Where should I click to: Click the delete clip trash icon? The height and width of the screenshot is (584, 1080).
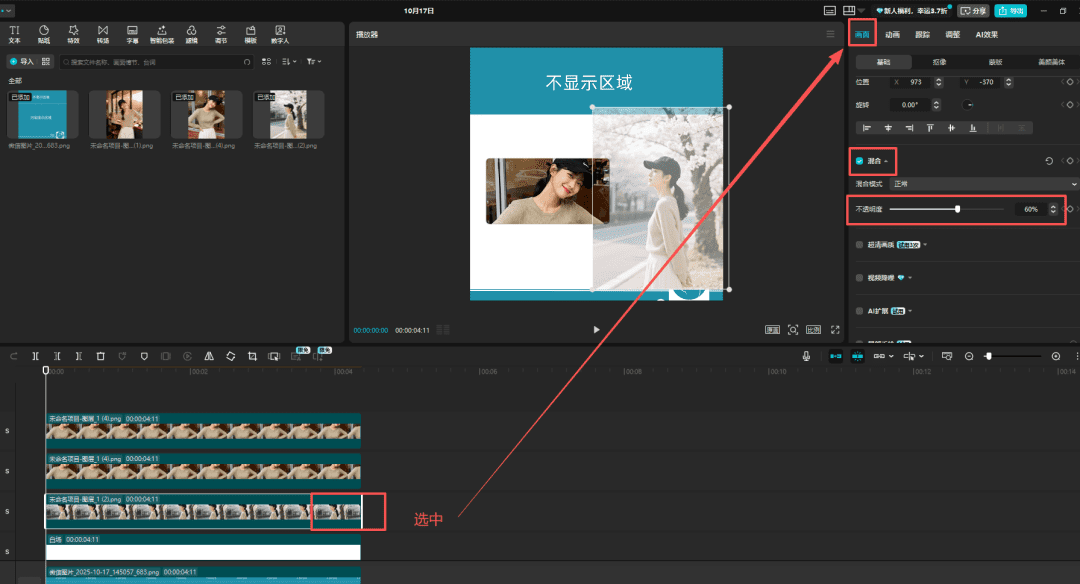tap(100, 356)
